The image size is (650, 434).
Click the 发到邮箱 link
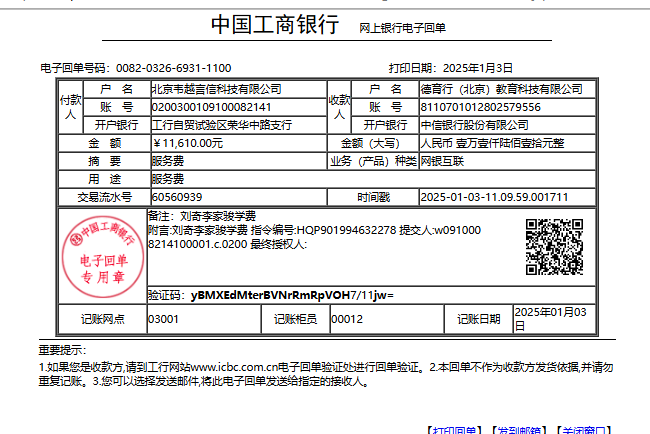coord(519,431)
